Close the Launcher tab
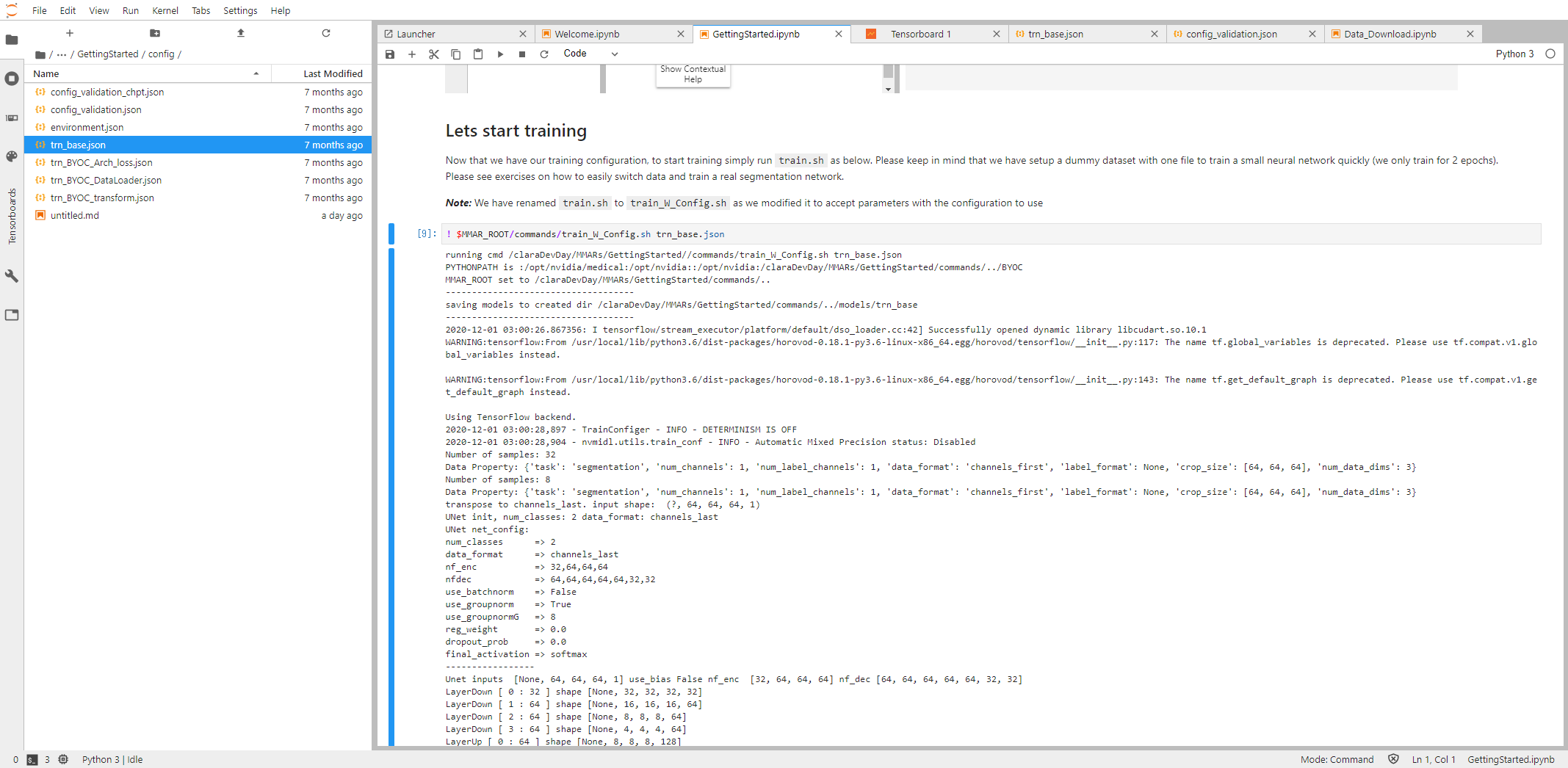 click(523, 34)
